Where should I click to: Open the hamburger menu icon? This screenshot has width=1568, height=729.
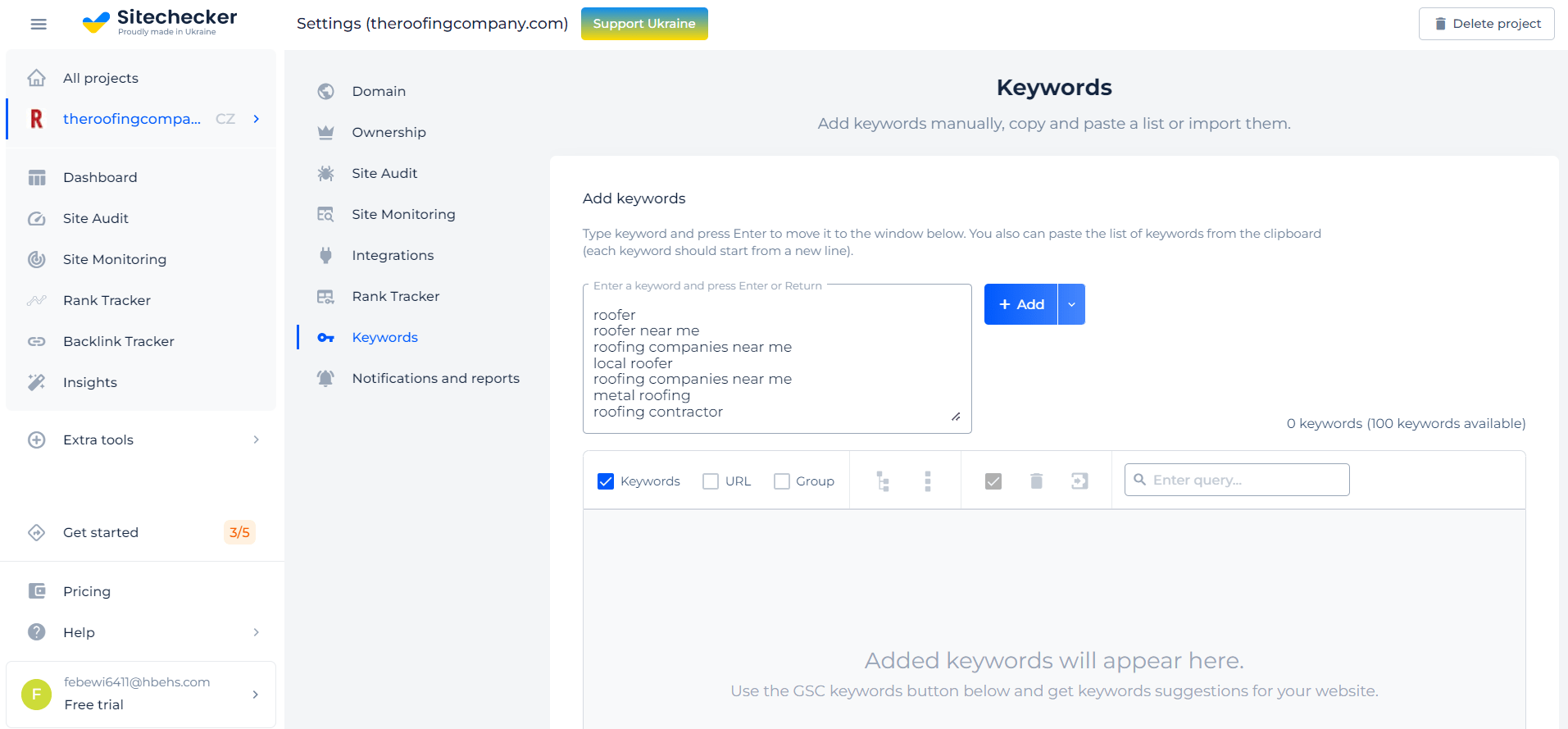39,24
